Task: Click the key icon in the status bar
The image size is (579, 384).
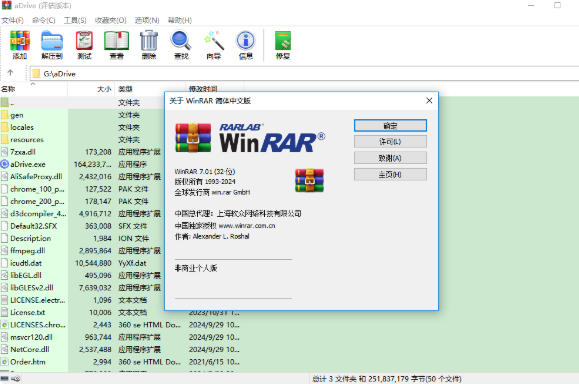Action: click(x=16, y=378)
